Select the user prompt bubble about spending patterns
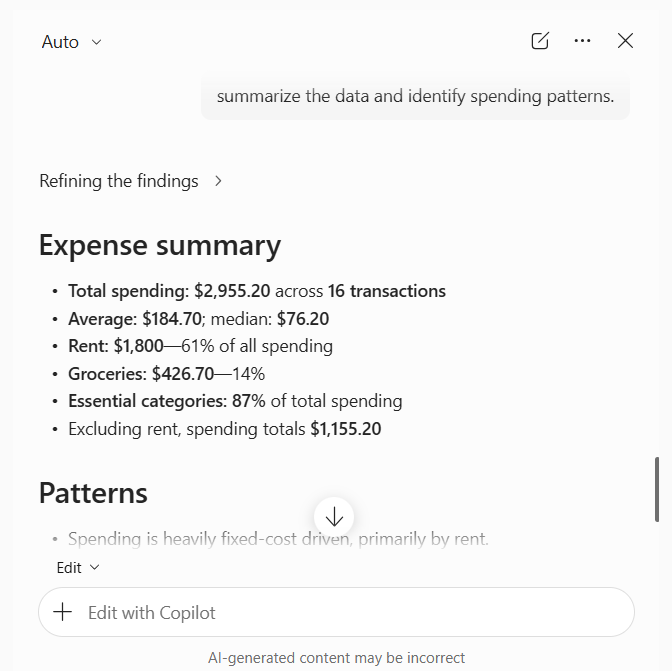This screenshot has height=671, width=672. coord(415,96)
